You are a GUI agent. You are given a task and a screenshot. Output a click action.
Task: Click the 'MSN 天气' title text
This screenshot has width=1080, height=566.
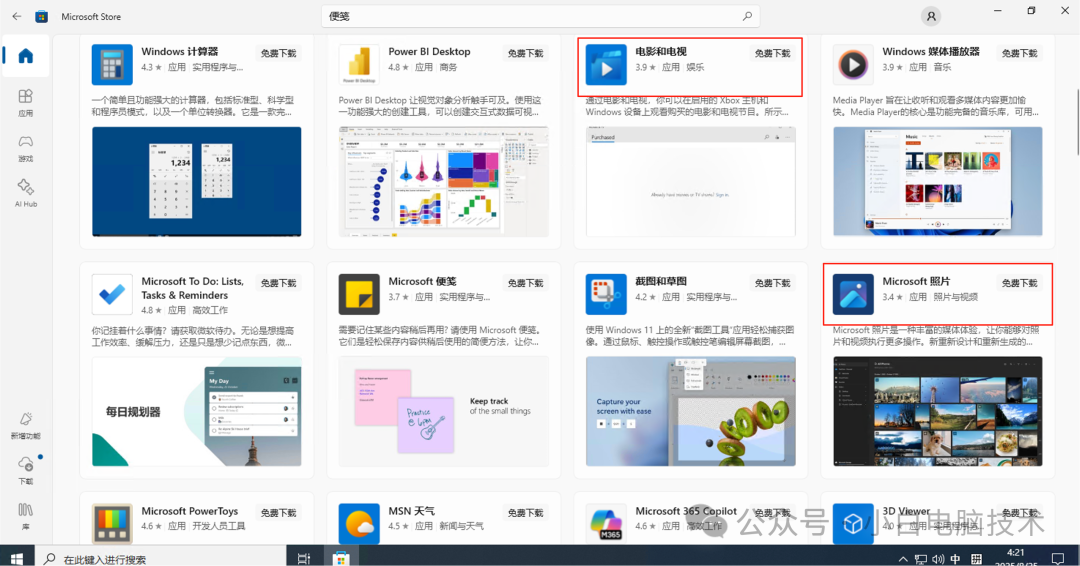click(x=411, y=512)
